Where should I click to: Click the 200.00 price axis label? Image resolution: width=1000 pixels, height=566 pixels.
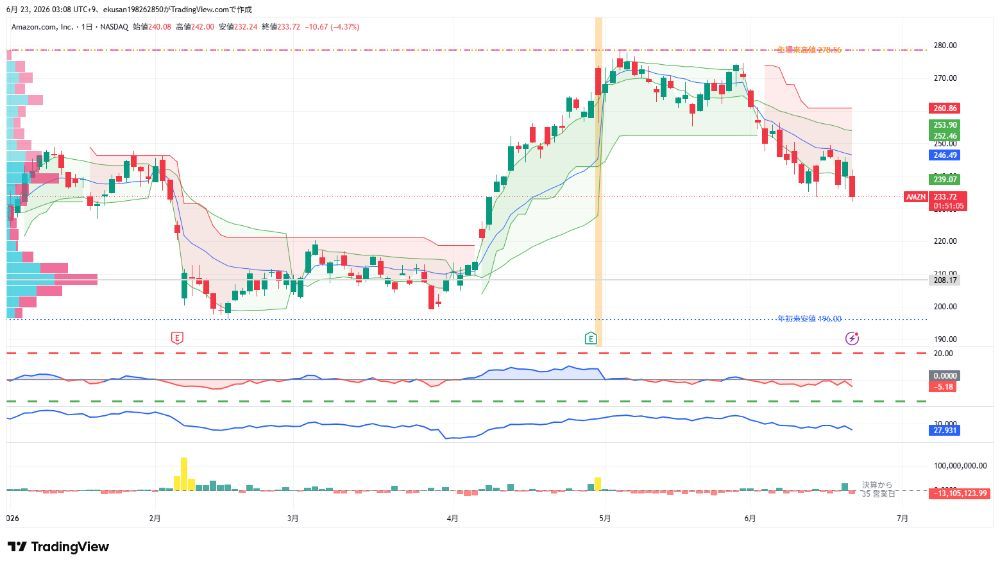945,306
